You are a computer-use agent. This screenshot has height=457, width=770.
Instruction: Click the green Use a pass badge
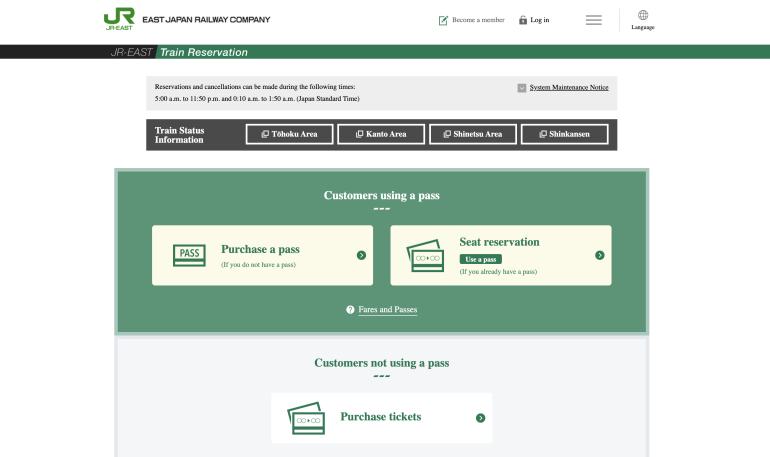point(481,259)
